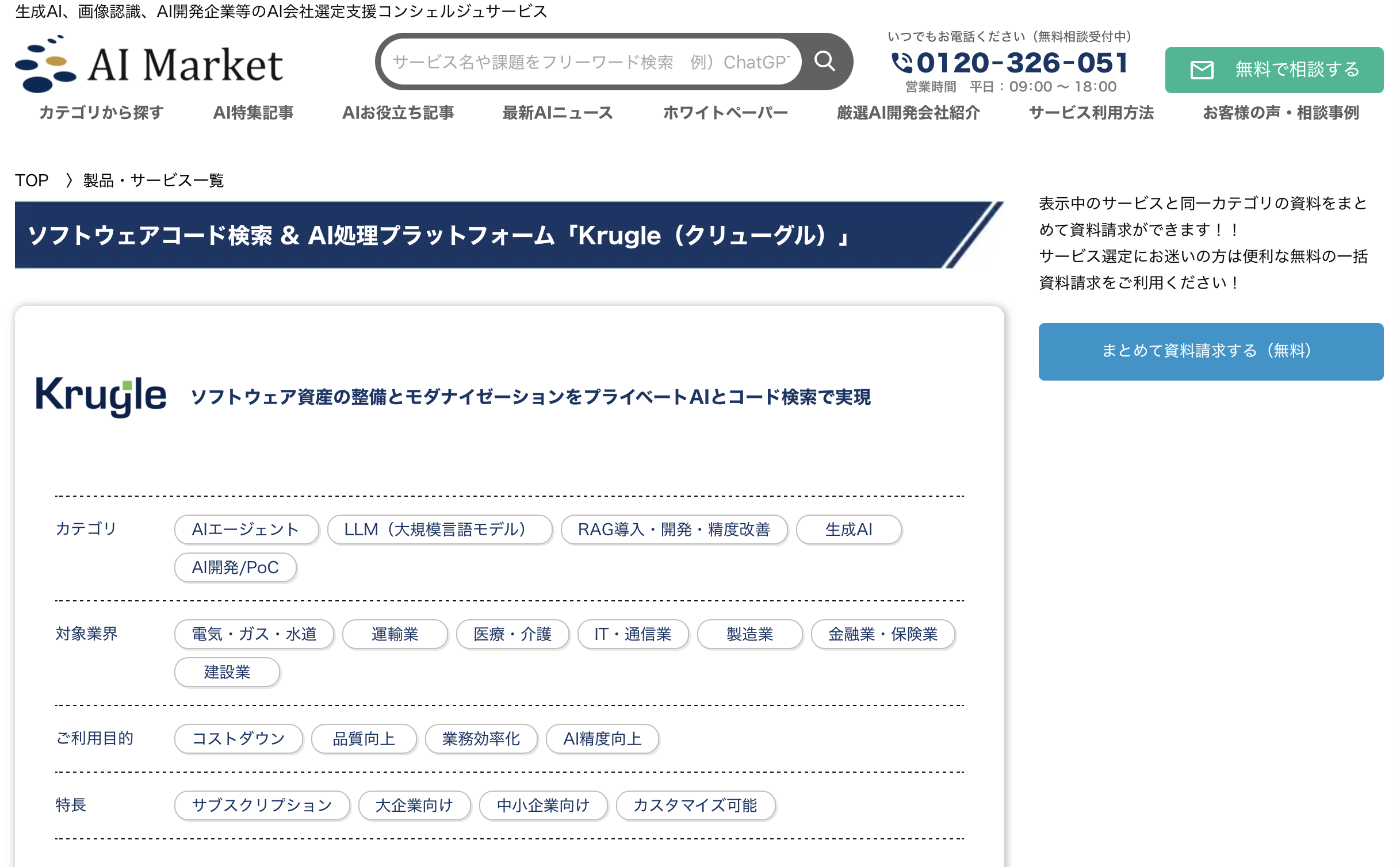The width and height of the screenshot is (1400, 867).
Task: Click the 営業時間 平日 business hours text
Action: (x=1011, y=87)
